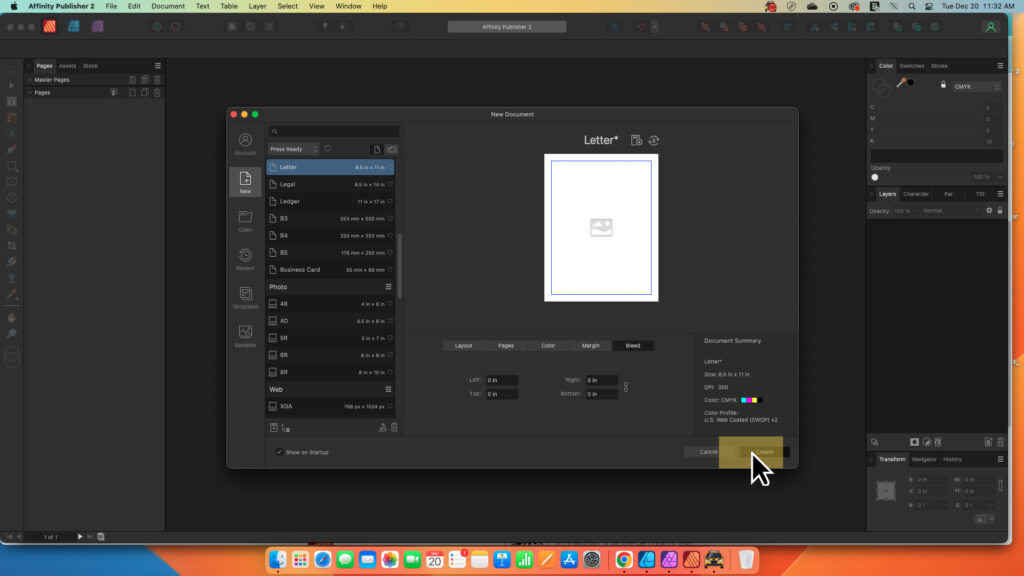Select landscape orientation icon in preset list
Viewport: 1024px width, 576px height.
(x=391, y=150)
